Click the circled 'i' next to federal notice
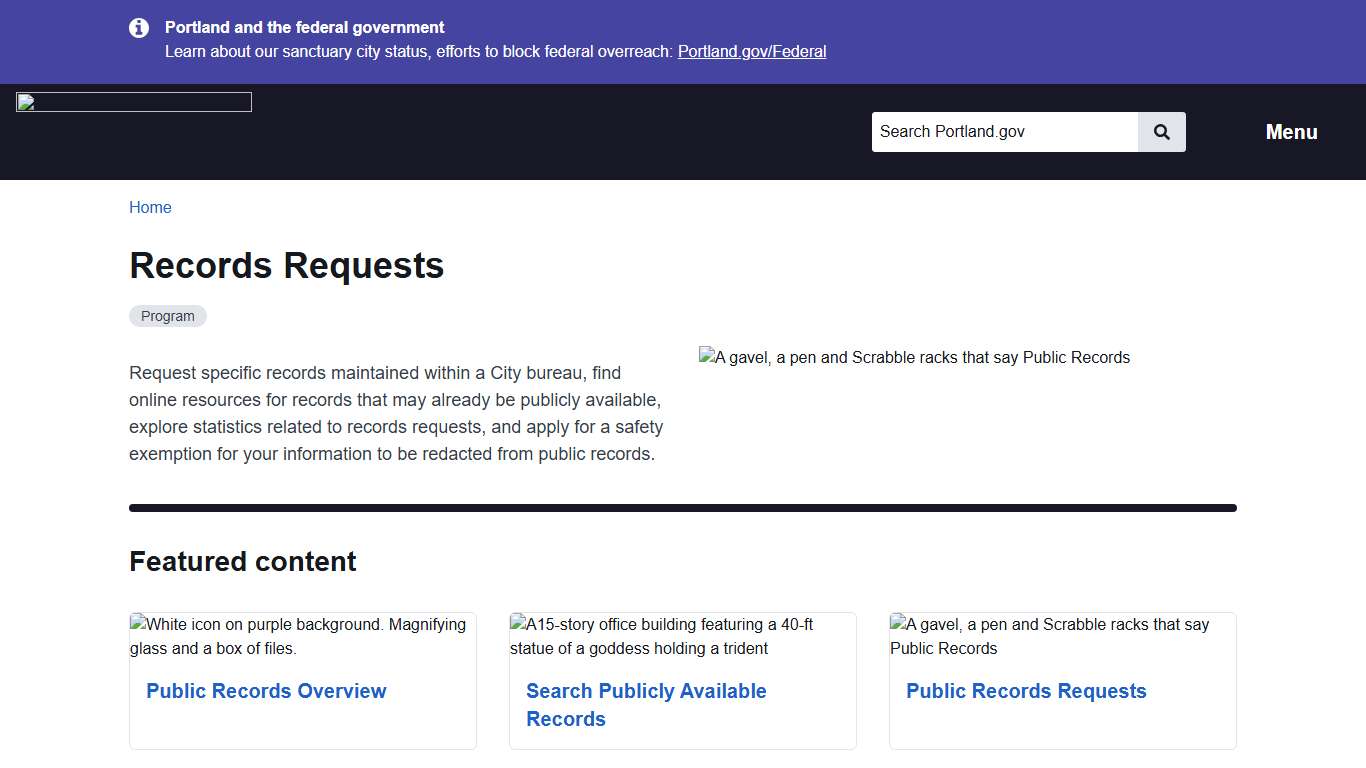Viewport: 1366px width, 768px height. click(x=139, y=28)
